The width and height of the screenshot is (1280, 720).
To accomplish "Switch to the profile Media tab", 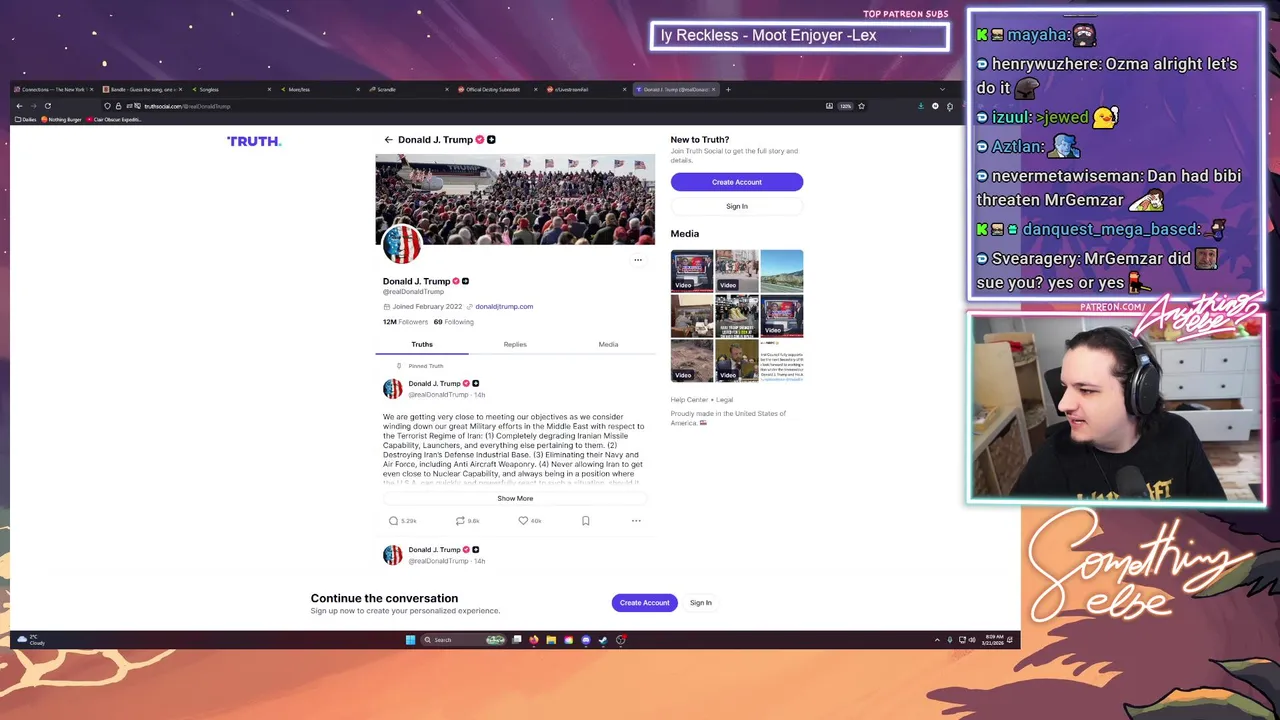I will 608,344.
